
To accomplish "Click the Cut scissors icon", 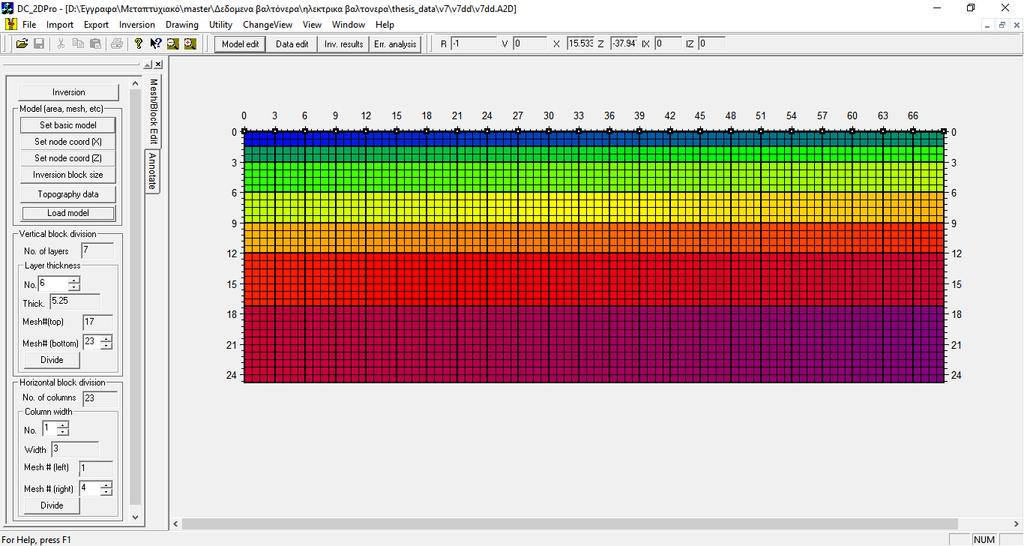I will click(x=61, y=44).
